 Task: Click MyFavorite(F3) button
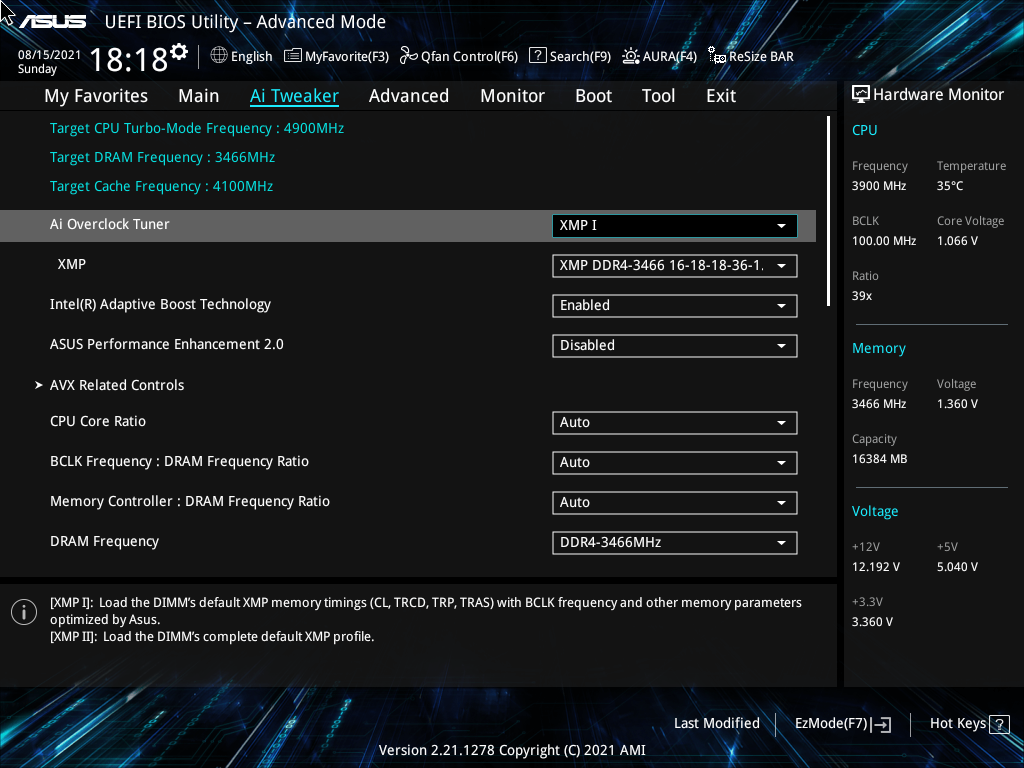click(x=337, y=56)
